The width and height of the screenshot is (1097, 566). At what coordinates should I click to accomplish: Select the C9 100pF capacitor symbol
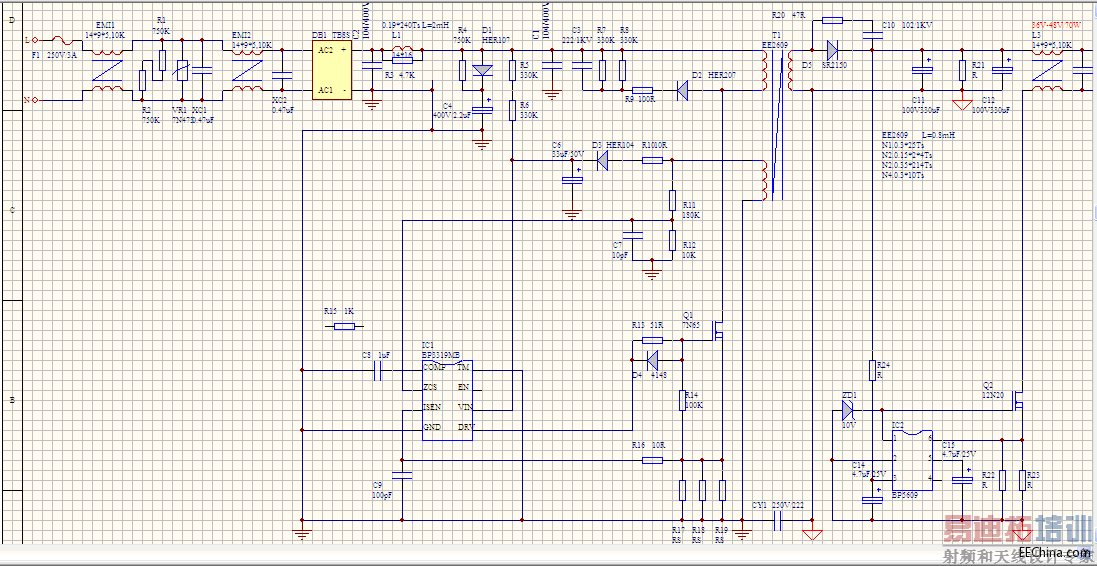point(402,475)
